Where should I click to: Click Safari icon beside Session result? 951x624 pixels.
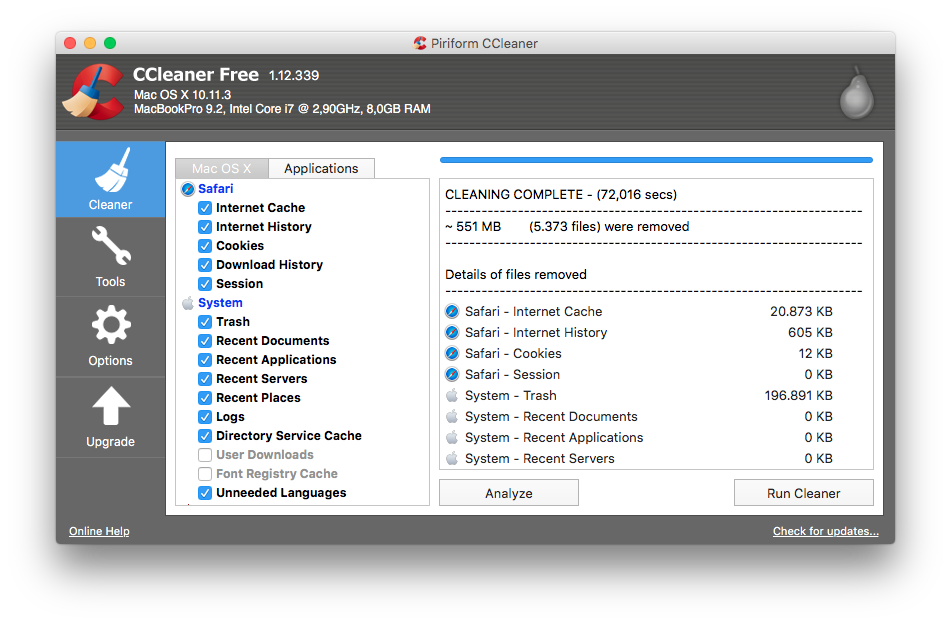tap(452, 375)
